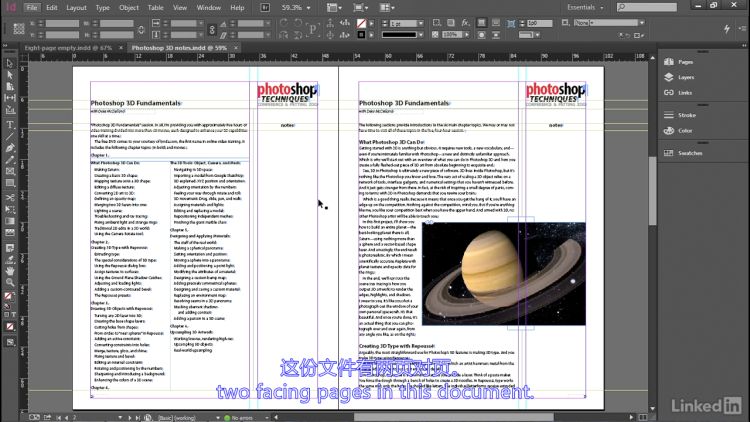750x422 pixels.
Task: Select the Eyedropper tool
Action: pyautogui.click(x=10, y=260)
